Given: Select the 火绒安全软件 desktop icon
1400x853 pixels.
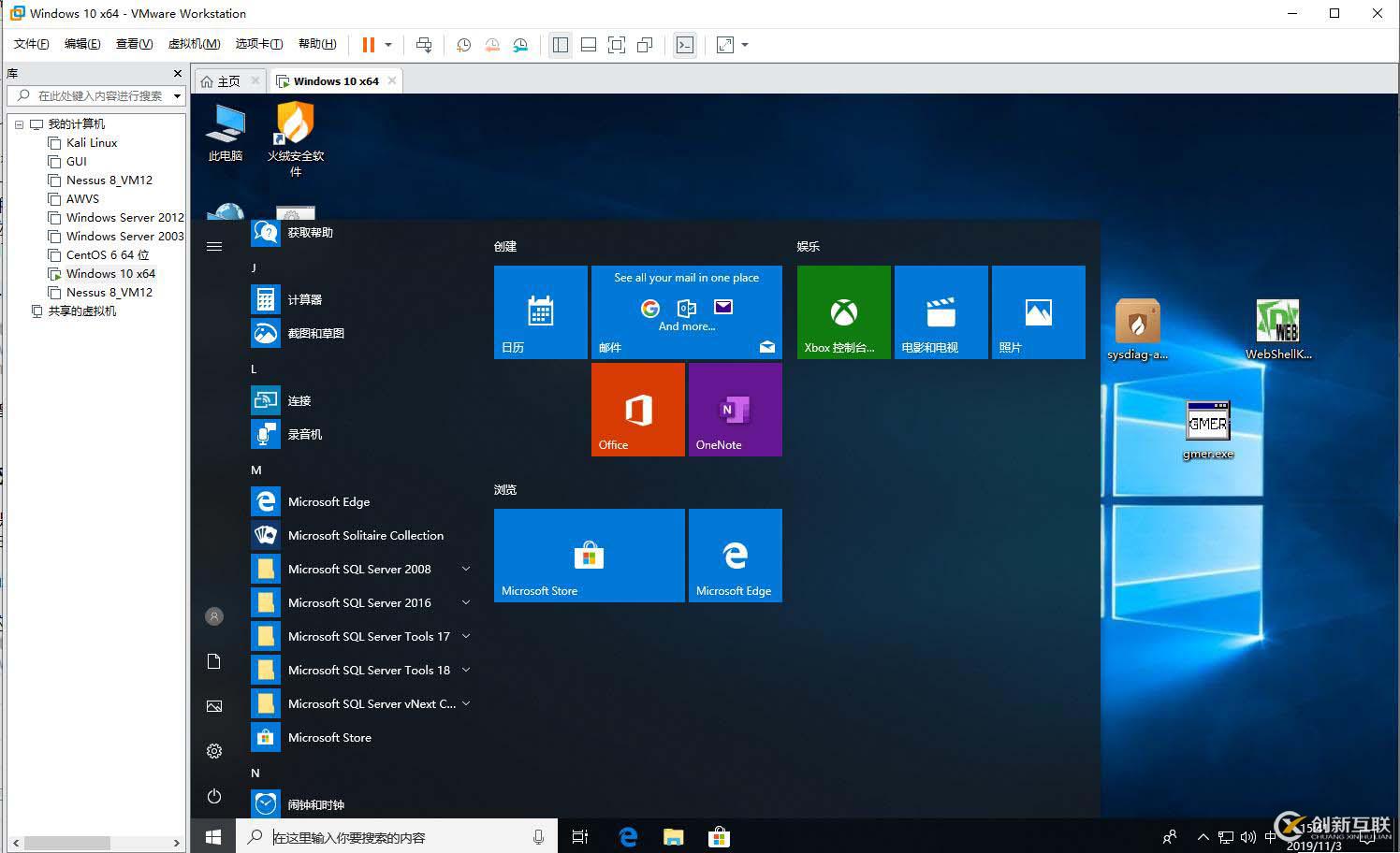Looking at the screenshot, I should [296, 138].
